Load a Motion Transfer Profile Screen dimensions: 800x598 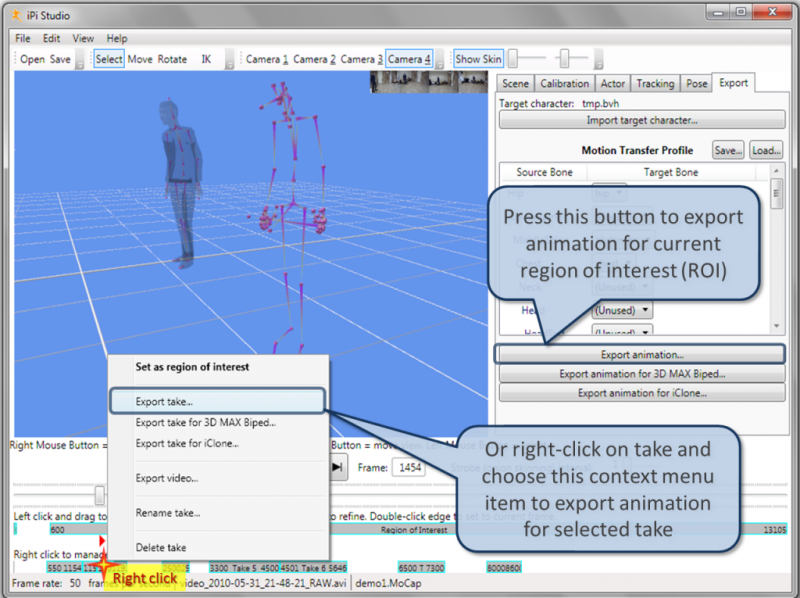pyautogui.click(x=766, y=151)
